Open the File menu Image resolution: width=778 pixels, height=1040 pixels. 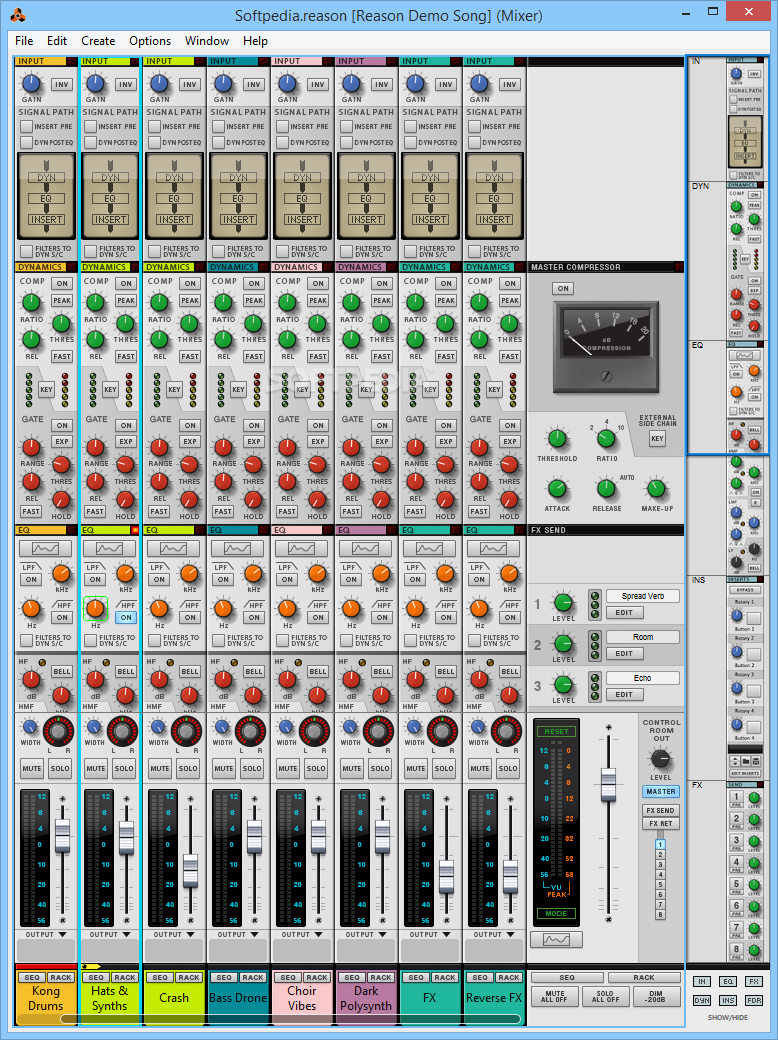(x=24, y=40)
